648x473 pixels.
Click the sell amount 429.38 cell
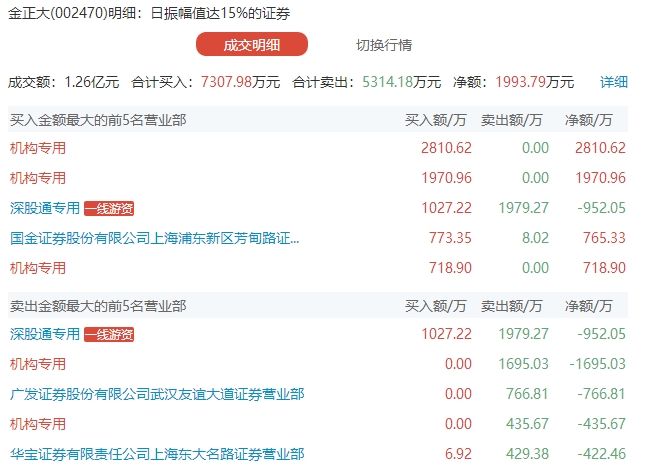point(527,454)
